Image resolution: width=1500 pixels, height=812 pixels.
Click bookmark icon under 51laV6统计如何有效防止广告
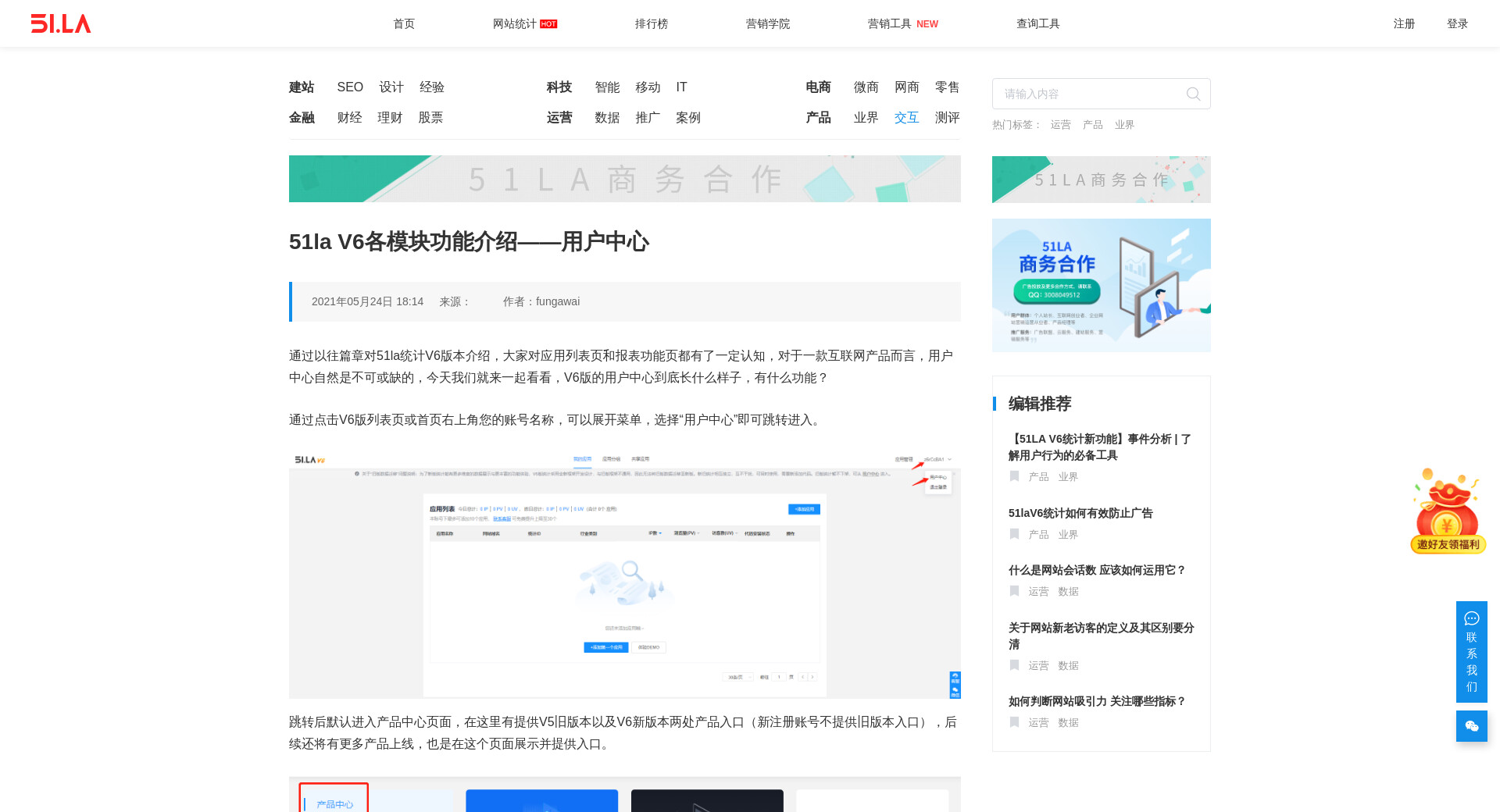pyautogui.click(x=1014, y=534)
